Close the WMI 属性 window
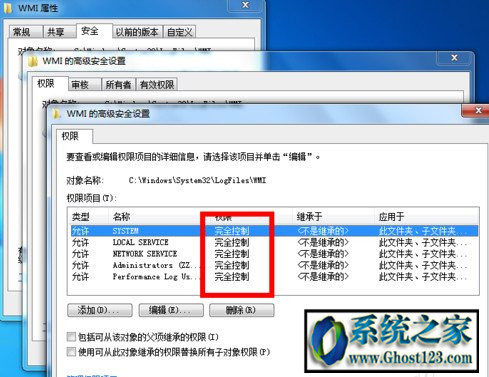 click(246, 5)
